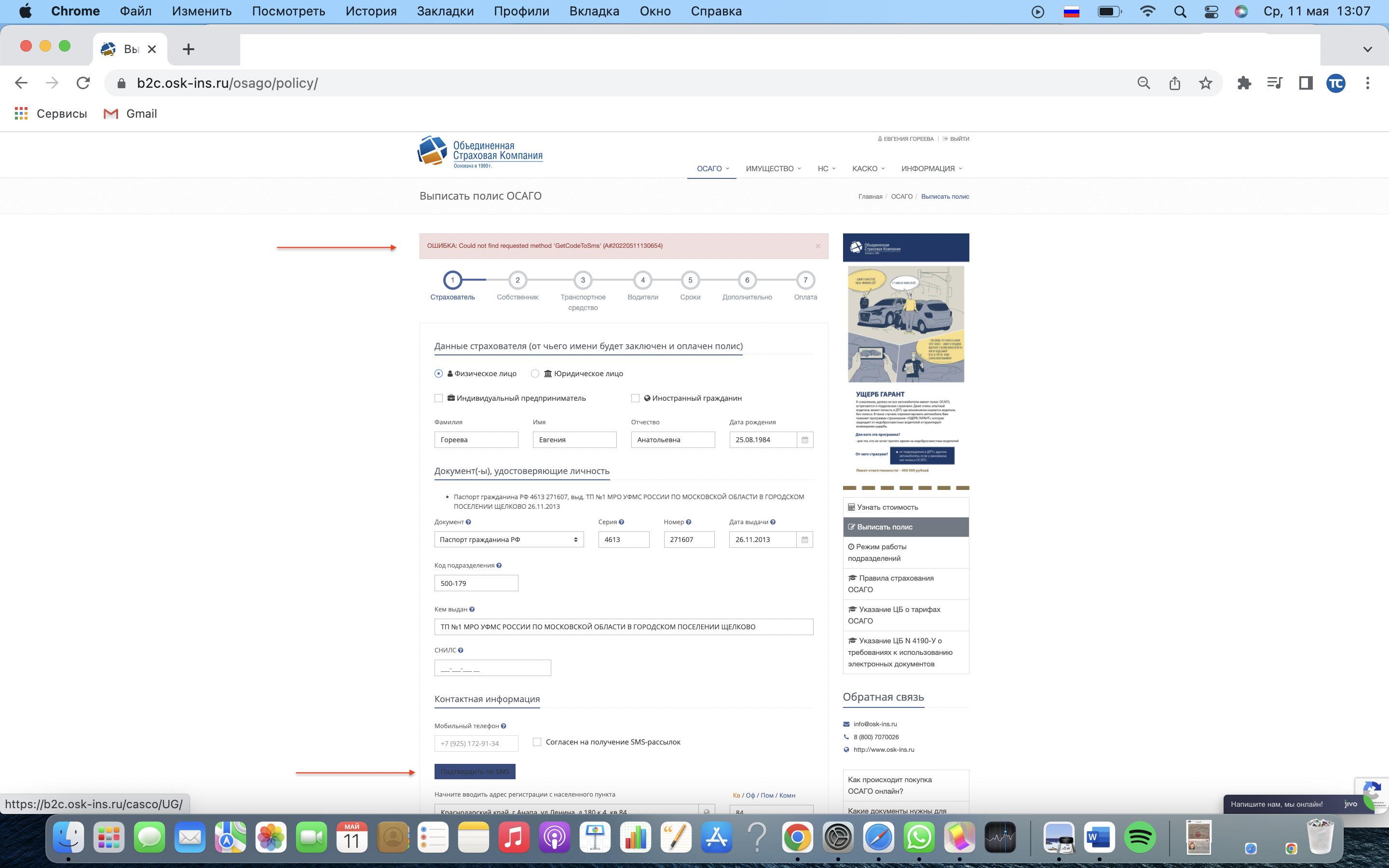1389x868 pixels.
Task: Toggle the Chrome side panel icon
Action: click(1306, 83)
